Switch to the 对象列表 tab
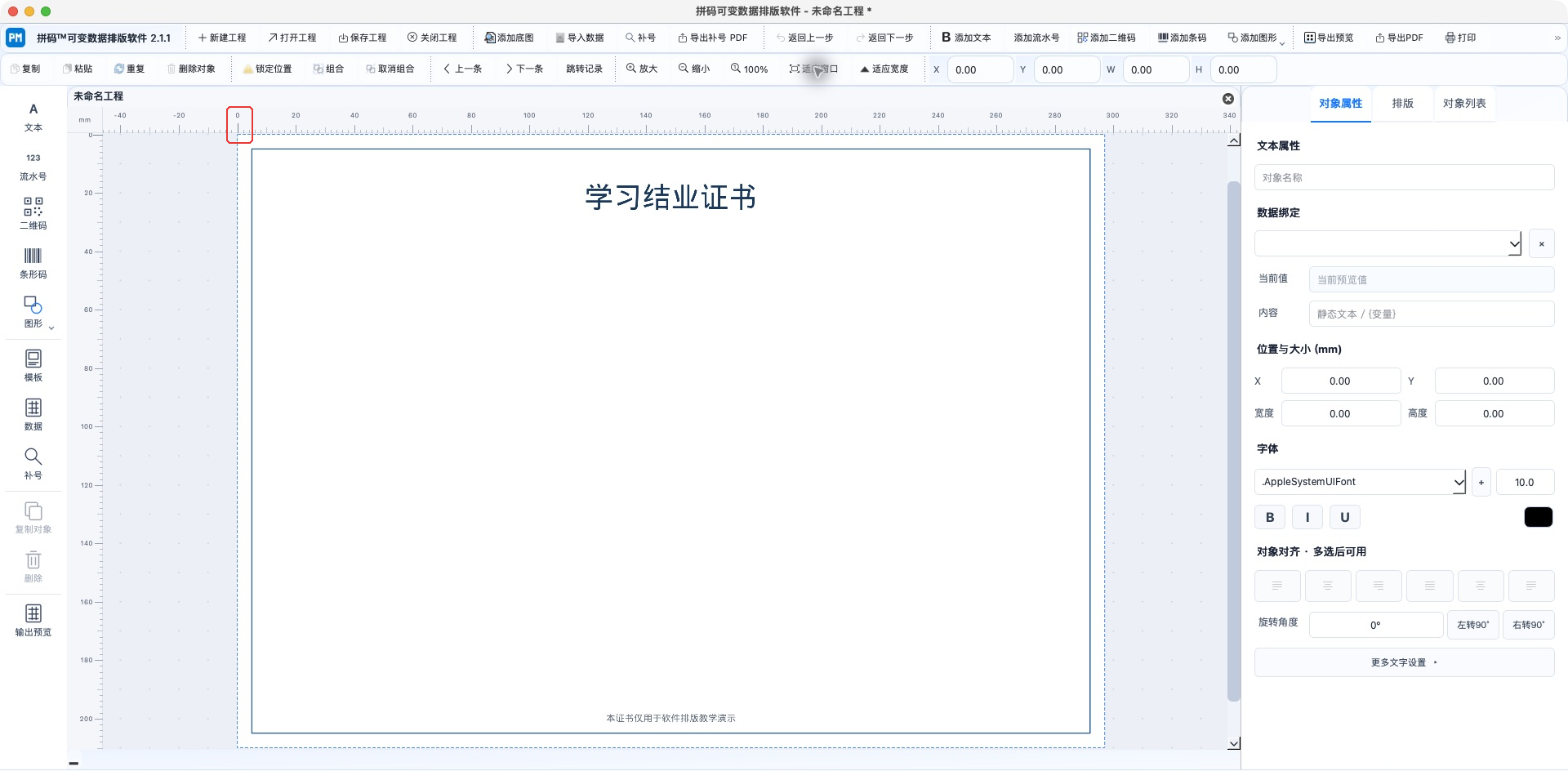Image resolution: width=1568 pixels, height=771 pixels. pyautogui.click(x=1464, y=104)
